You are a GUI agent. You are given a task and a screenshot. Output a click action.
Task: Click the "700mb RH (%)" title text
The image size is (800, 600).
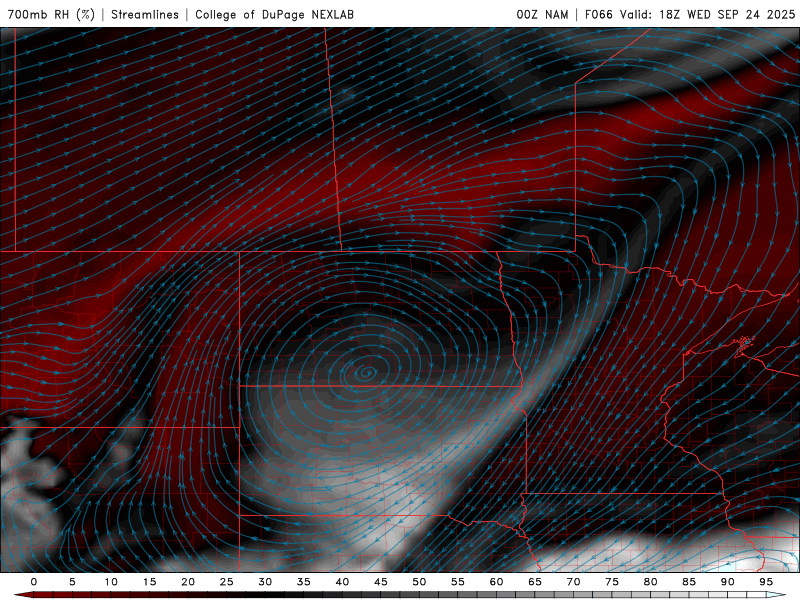click(x=51, y=14)
